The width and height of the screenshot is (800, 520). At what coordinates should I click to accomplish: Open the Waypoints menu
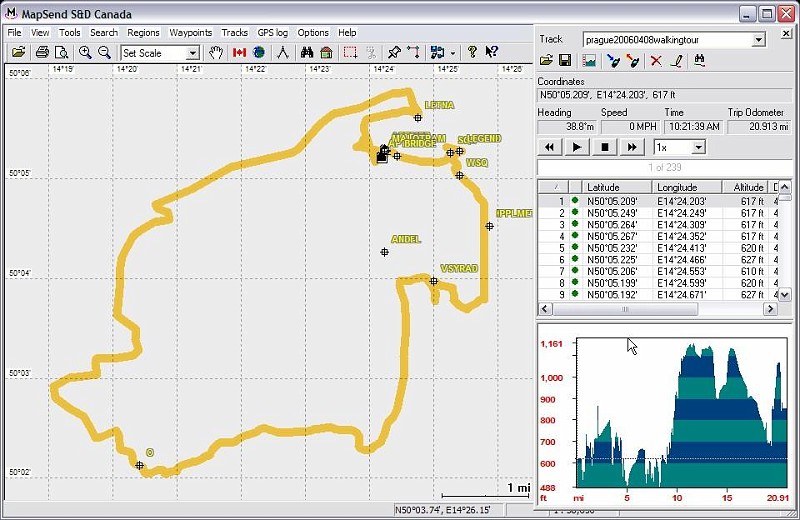(x=190, y=33)
